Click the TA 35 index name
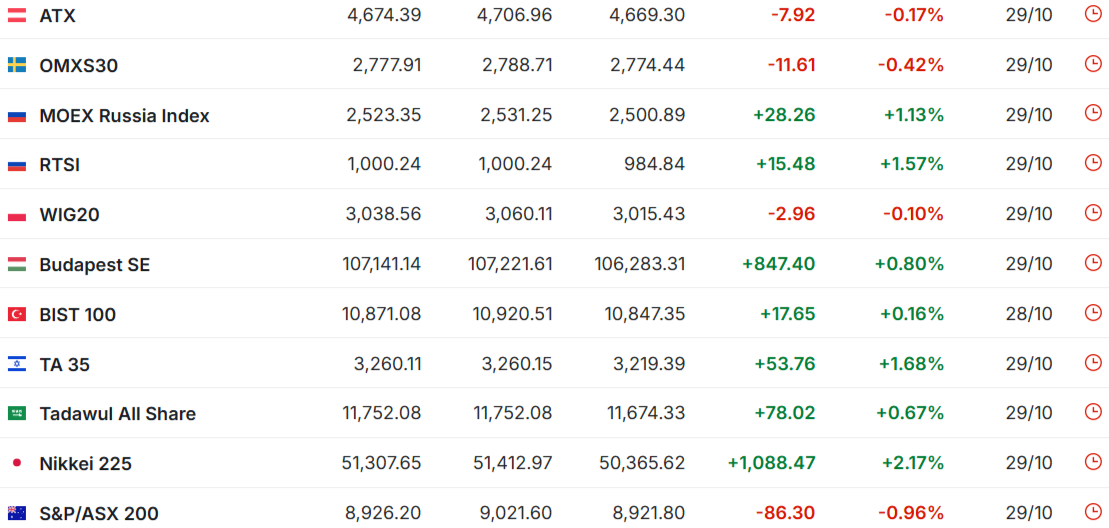 tap(64, 365)
